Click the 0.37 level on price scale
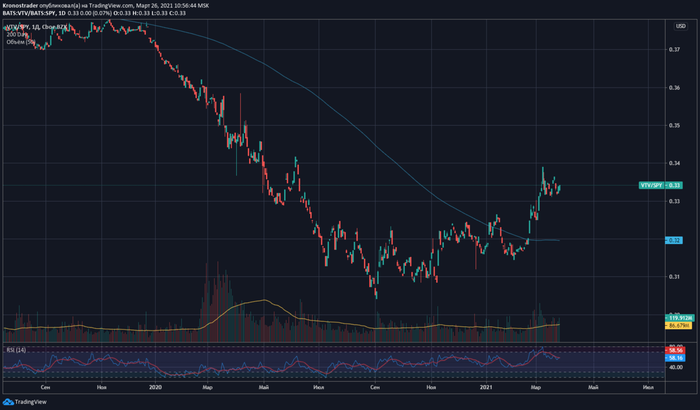The width and height of the screenshot is (700, 410). [675, 50]
